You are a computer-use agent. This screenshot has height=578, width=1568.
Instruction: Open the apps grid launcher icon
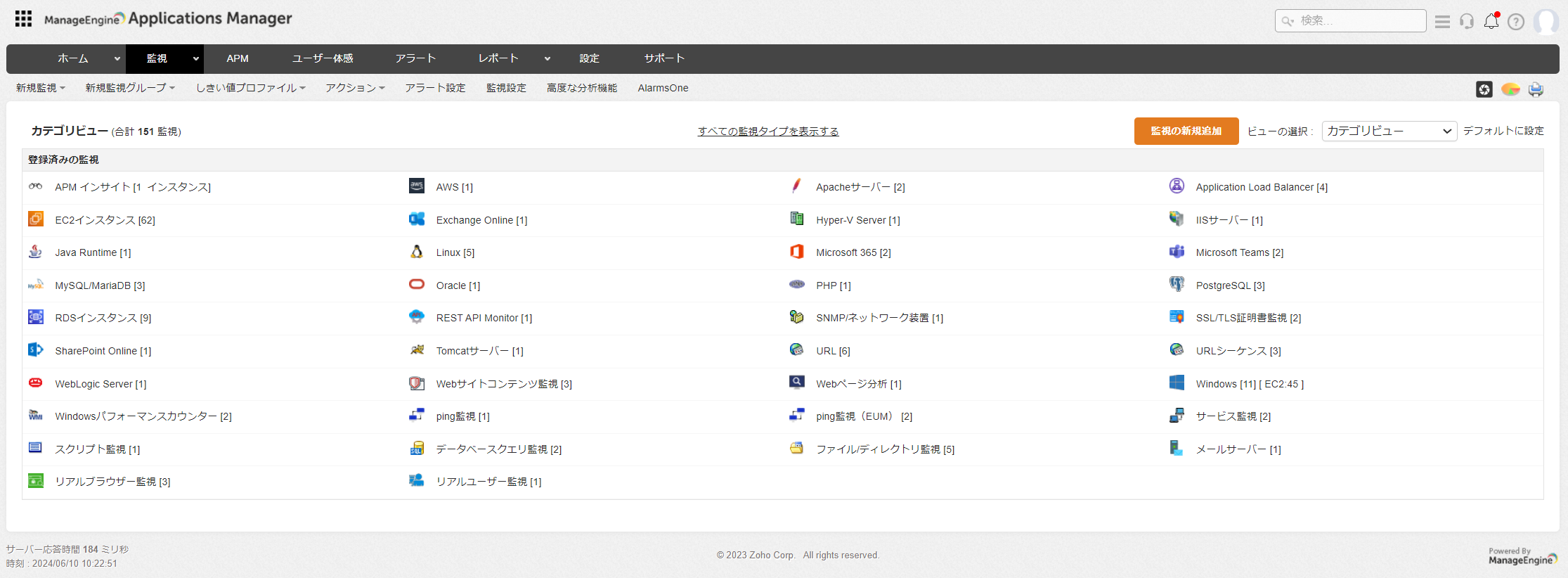coord(23,19)
